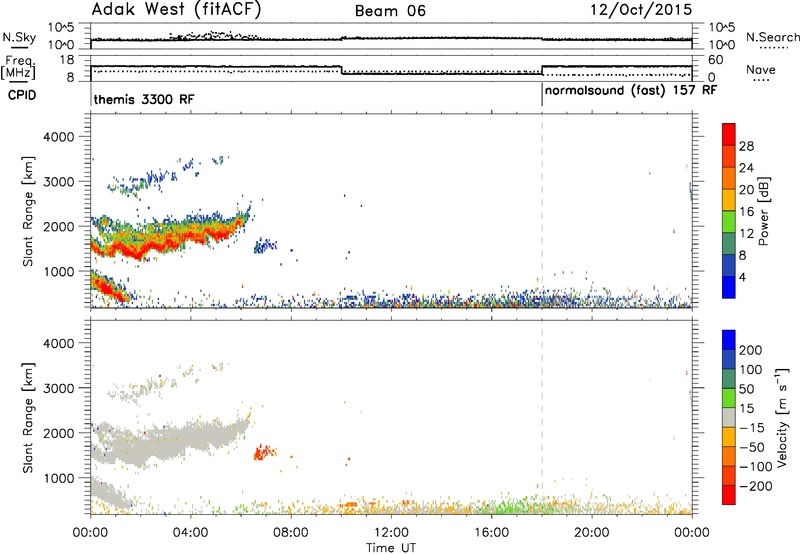Click the blue swatch at power colorbar bottom
This screenshot has height=554, width=800.
[729, 287]
